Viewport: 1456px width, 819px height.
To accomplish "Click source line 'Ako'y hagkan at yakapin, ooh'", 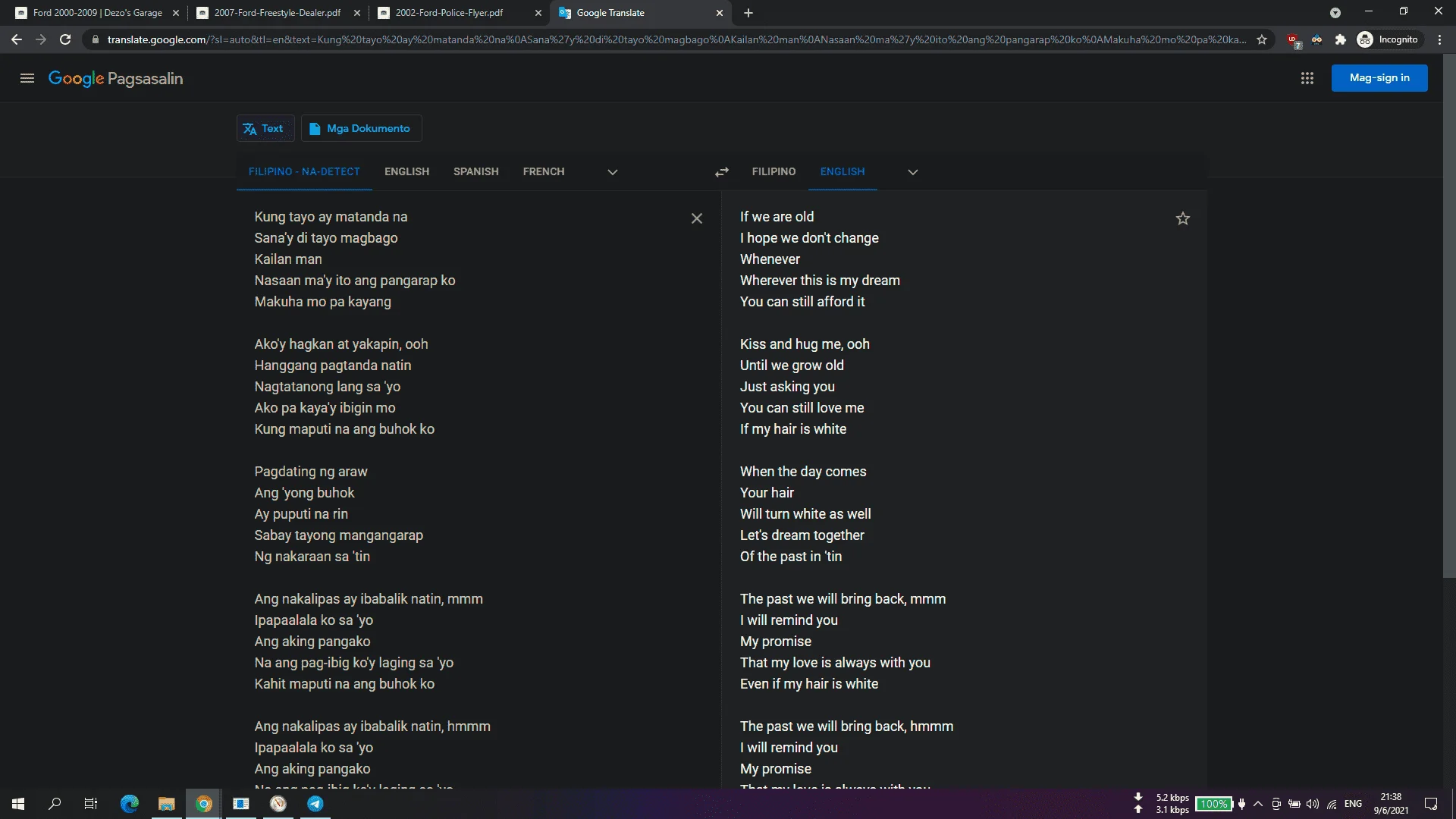I will tap(341, 344).
